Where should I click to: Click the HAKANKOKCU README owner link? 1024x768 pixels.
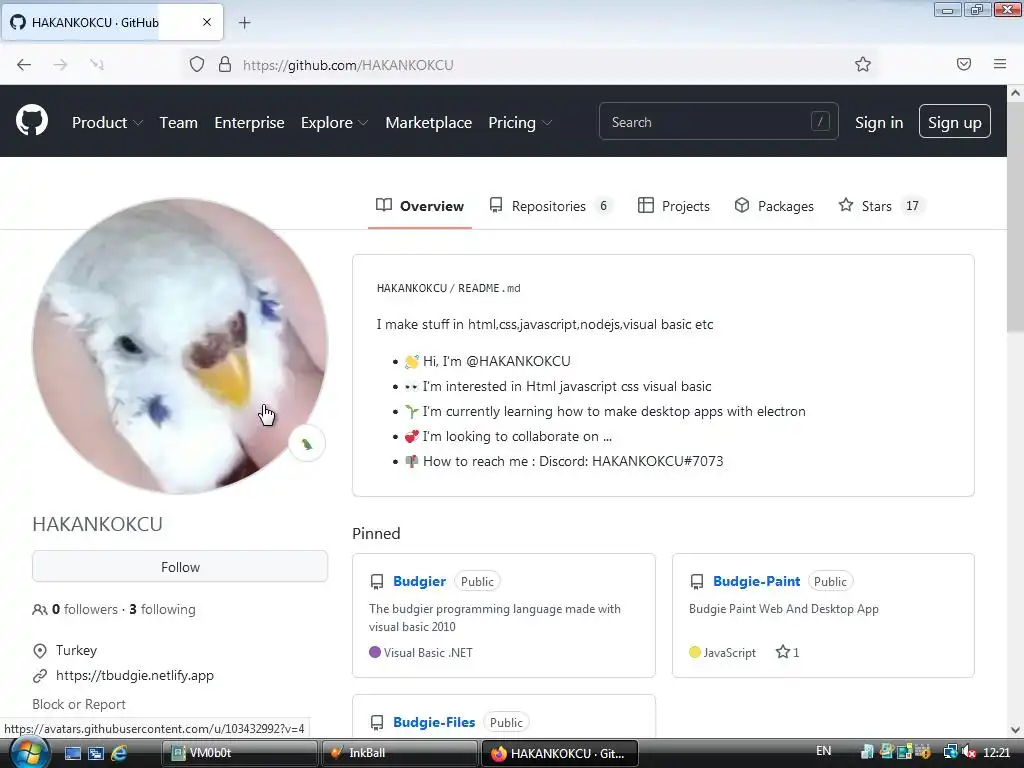pos(411,288)
